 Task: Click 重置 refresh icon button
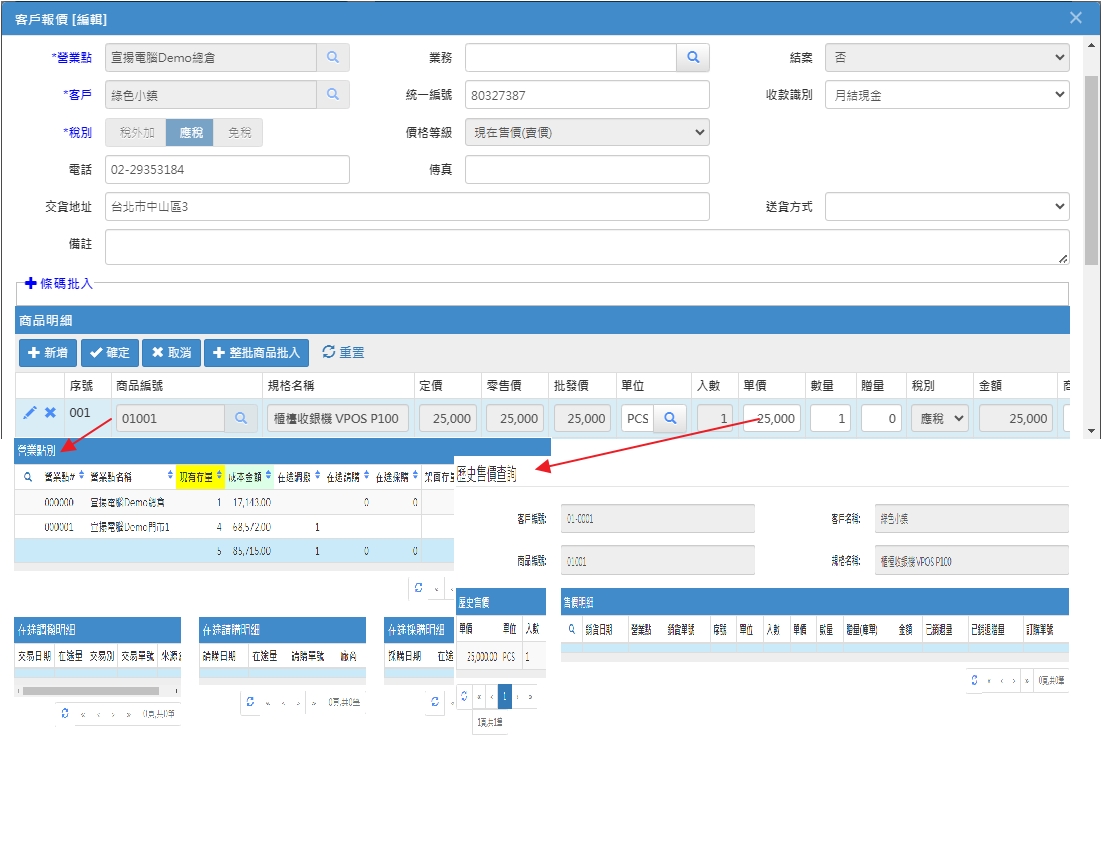343,353
